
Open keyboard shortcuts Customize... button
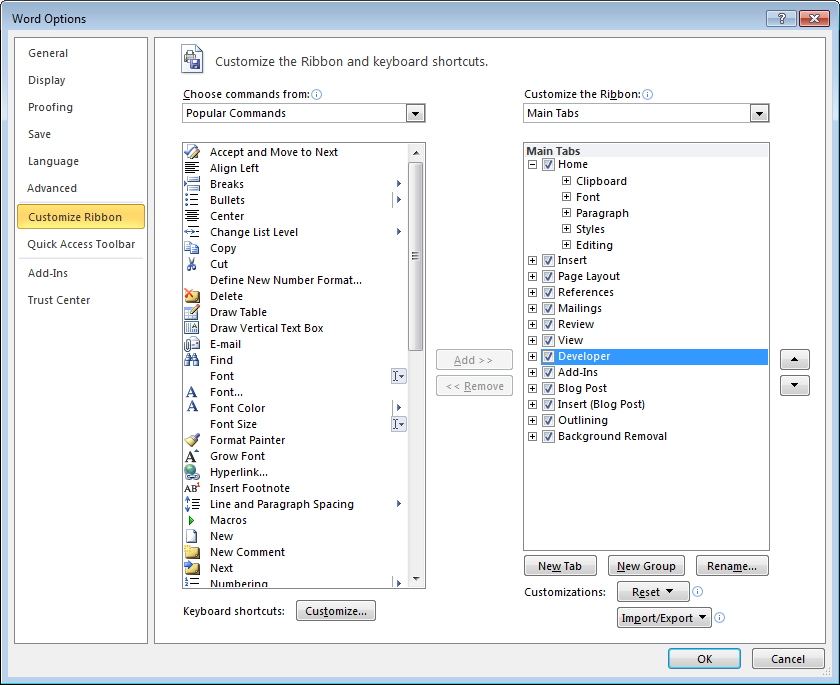(x=336, y=611)
